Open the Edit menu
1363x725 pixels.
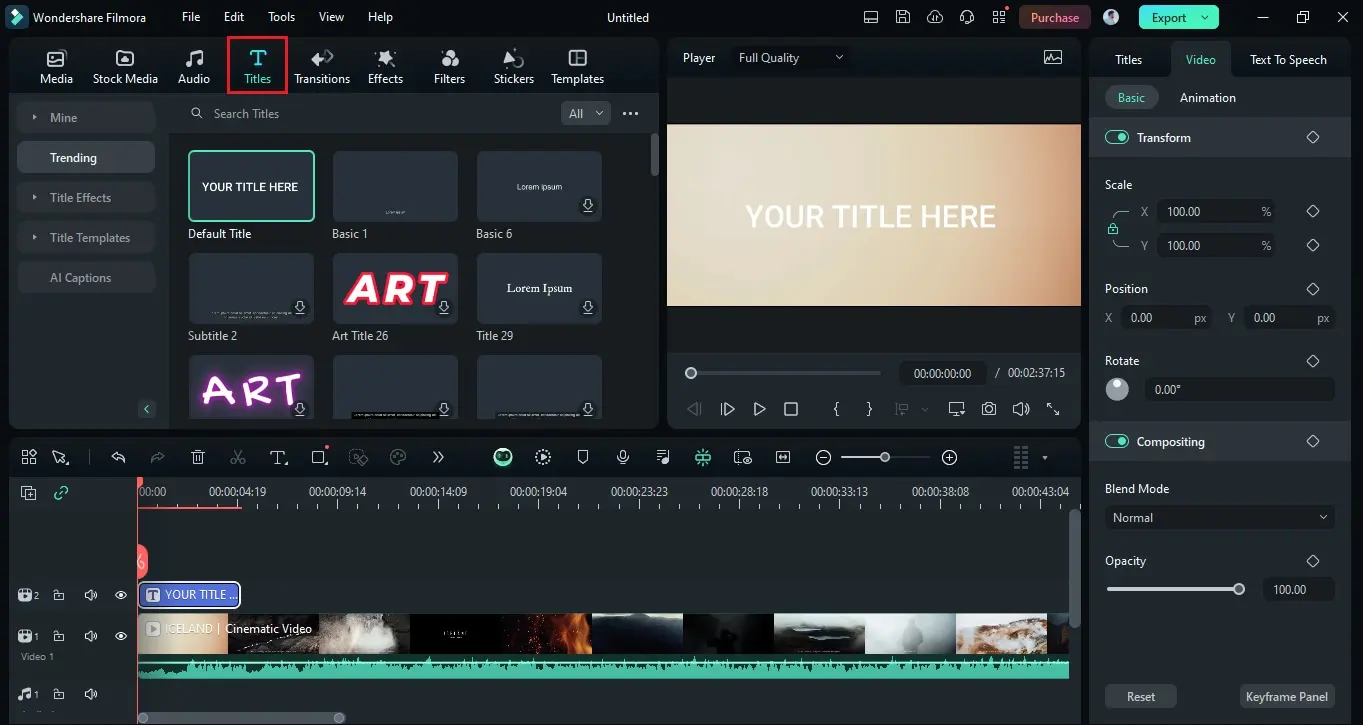click(234, 17)
